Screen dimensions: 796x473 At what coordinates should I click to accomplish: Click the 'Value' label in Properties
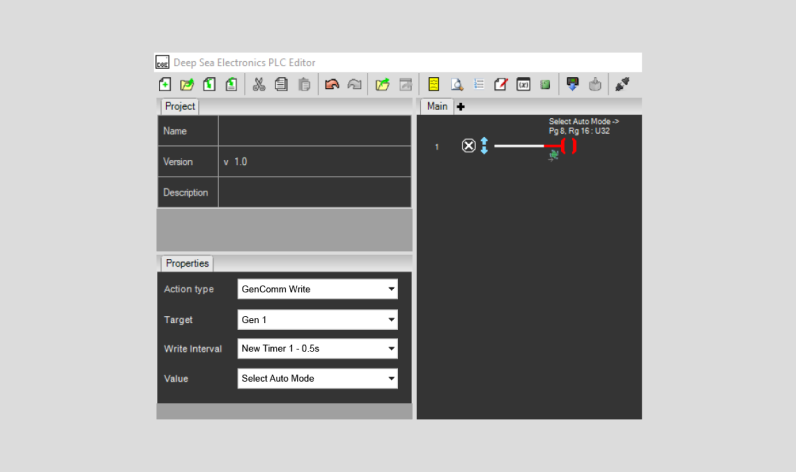click(x=176, y=379)
